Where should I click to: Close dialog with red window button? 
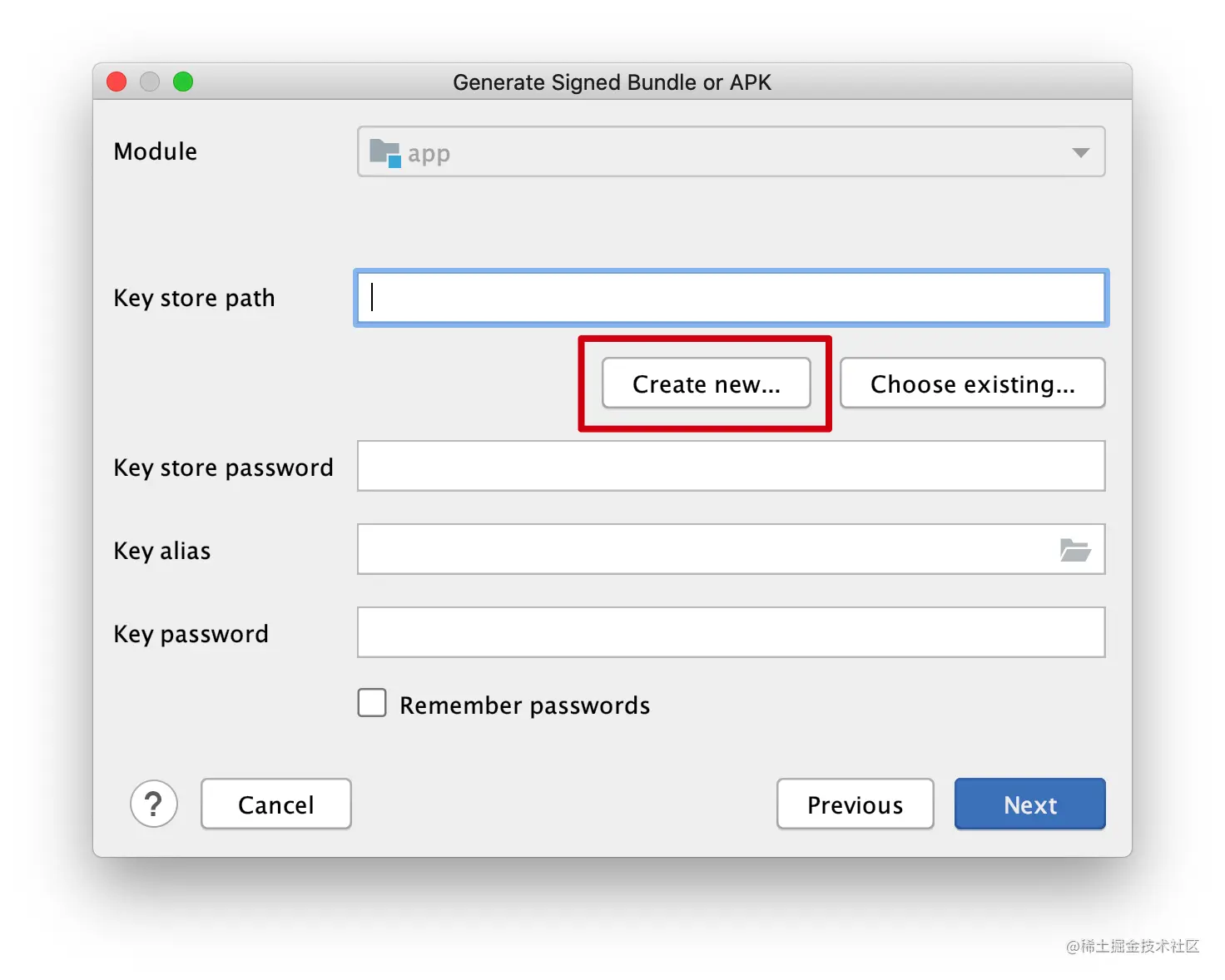click(117, 82)
